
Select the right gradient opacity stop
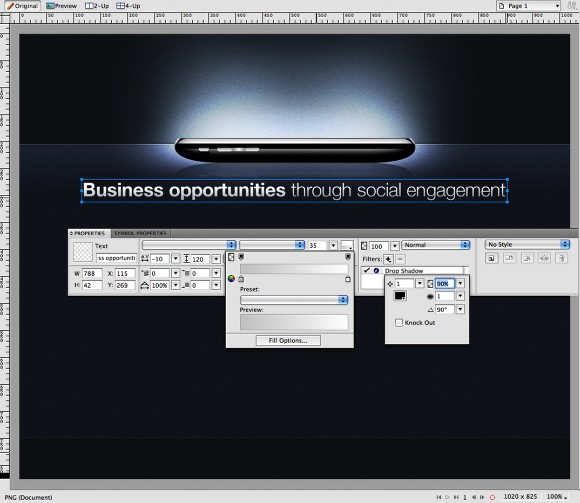click(348, 257)
